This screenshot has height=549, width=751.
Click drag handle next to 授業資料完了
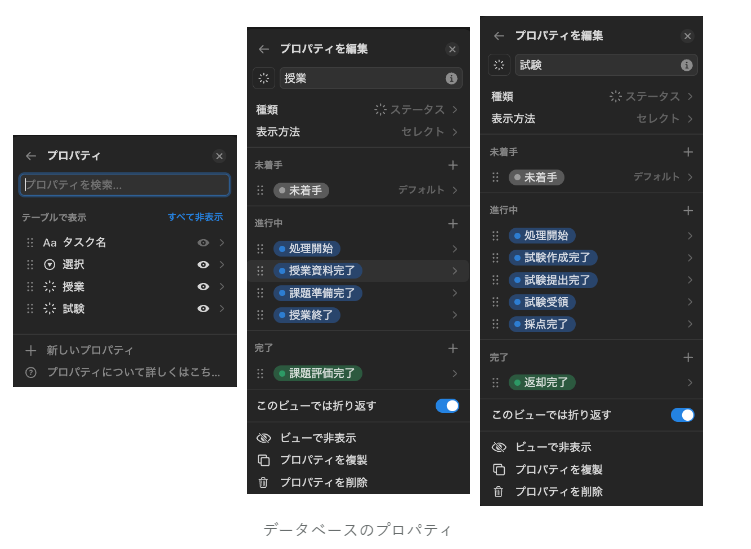point(260,271)
